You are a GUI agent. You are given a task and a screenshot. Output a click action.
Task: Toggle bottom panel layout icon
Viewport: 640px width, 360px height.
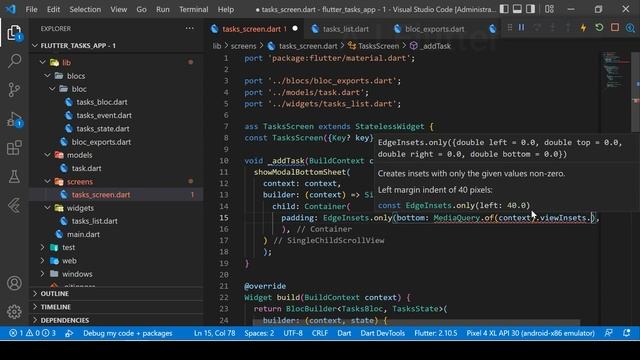click(x=517, y=9)
